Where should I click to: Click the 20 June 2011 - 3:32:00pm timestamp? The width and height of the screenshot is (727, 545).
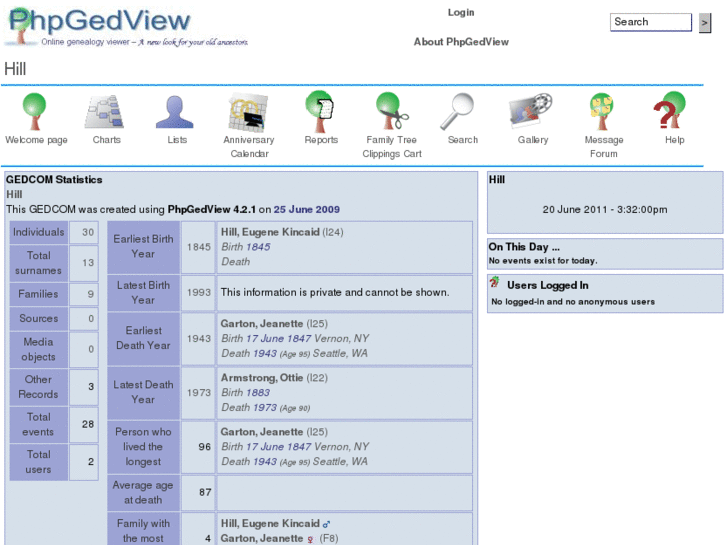605,210
